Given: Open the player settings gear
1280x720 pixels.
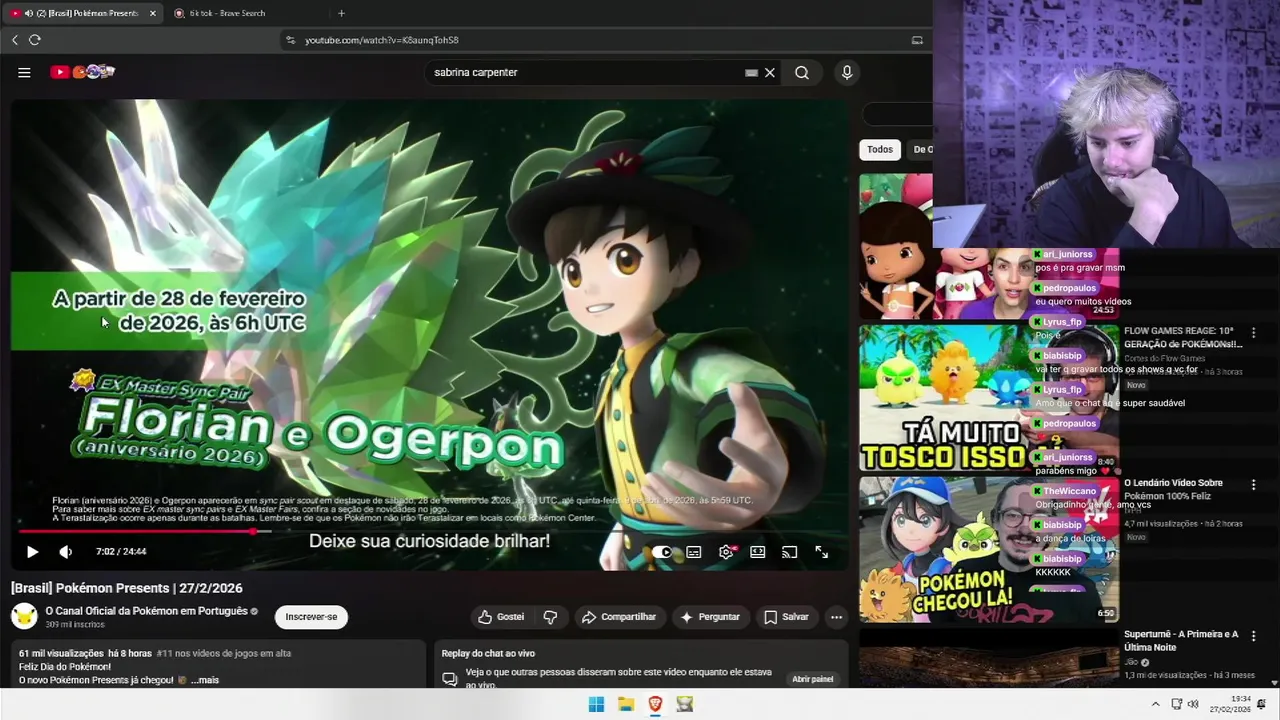Looking at the screenshot, I should (726, 552).
